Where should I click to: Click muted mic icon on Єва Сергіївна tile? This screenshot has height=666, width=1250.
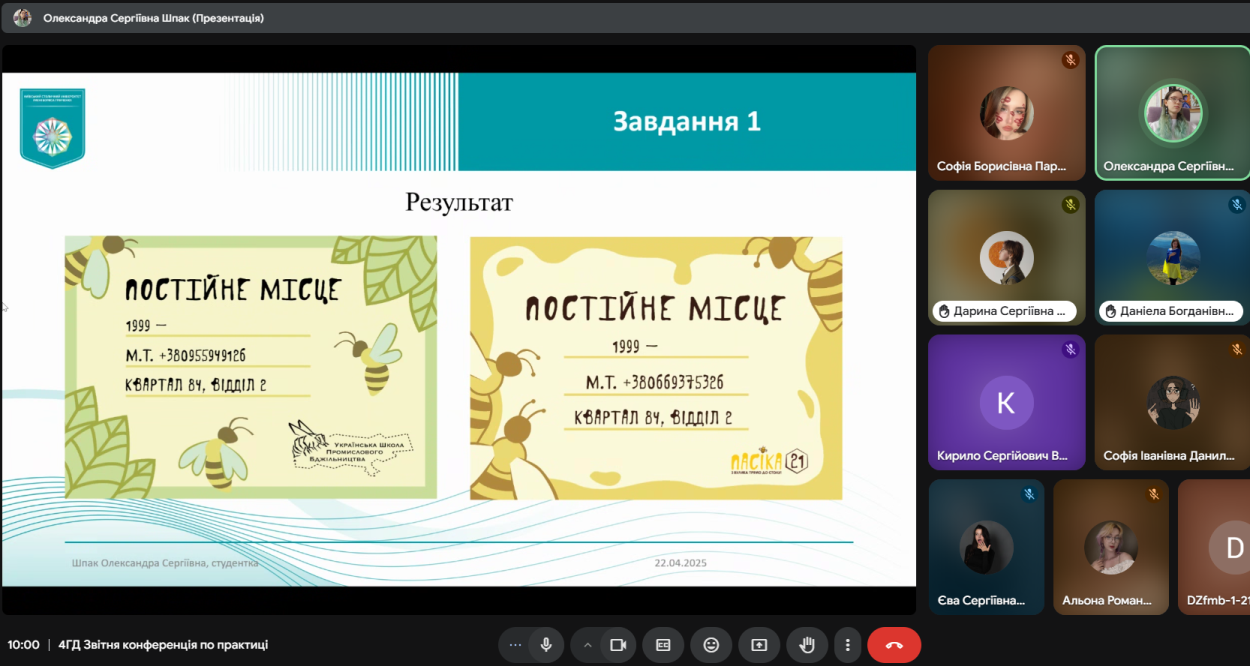point(1028,494)
